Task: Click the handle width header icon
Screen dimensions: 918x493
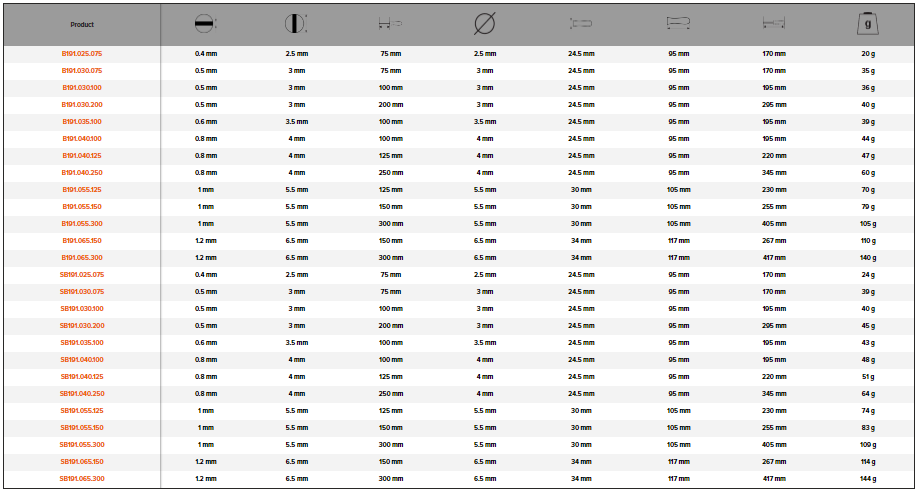Action: click(x=581, y=24)
